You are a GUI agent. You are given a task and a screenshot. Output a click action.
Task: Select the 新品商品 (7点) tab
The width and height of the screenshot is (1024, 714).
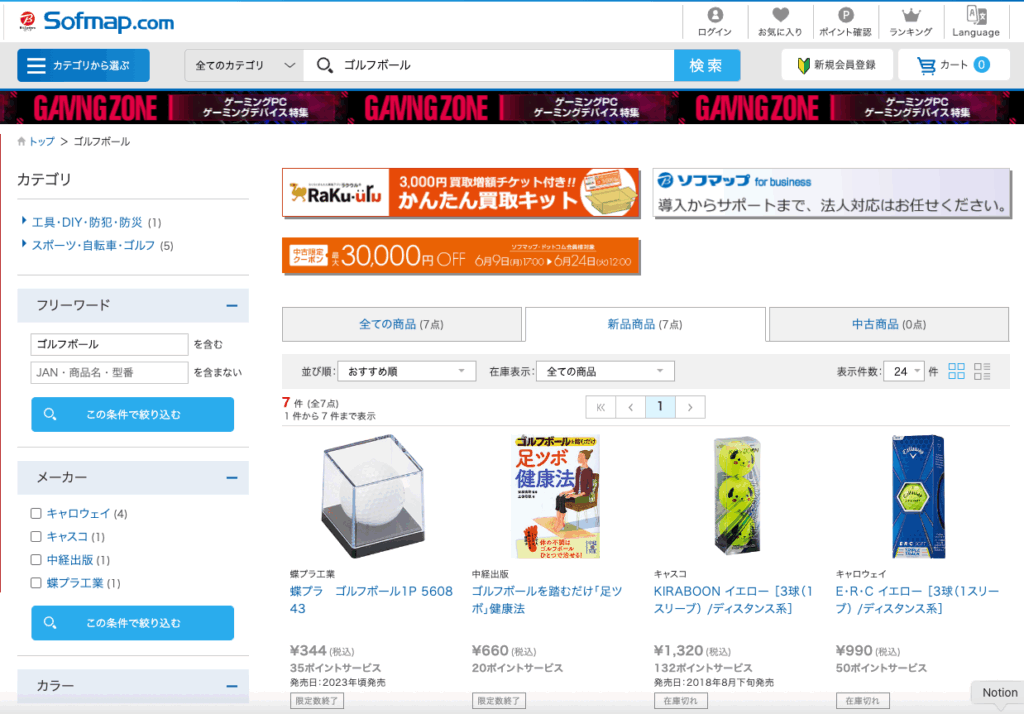pos(645,324)
